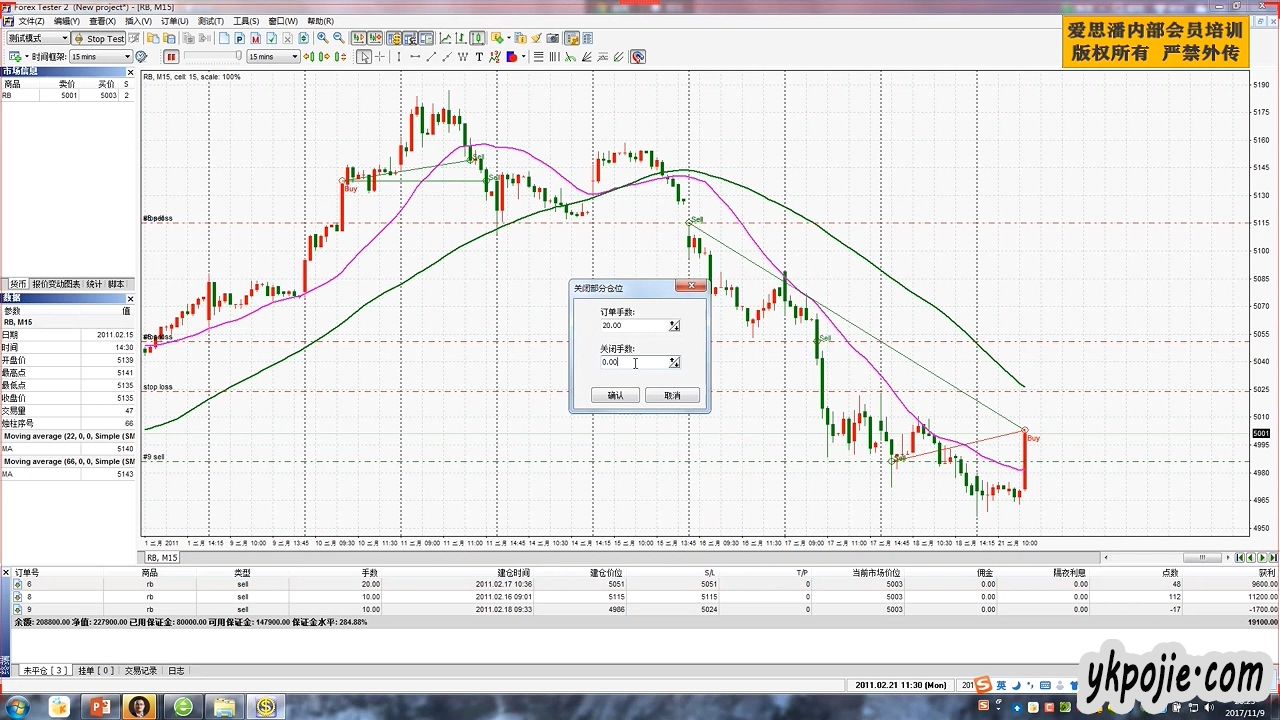Click the zoom in magnifier icon
Image resolution: width=1280 pixels, height=720 pixels.
pyautogui.click(x=323, y=38)
